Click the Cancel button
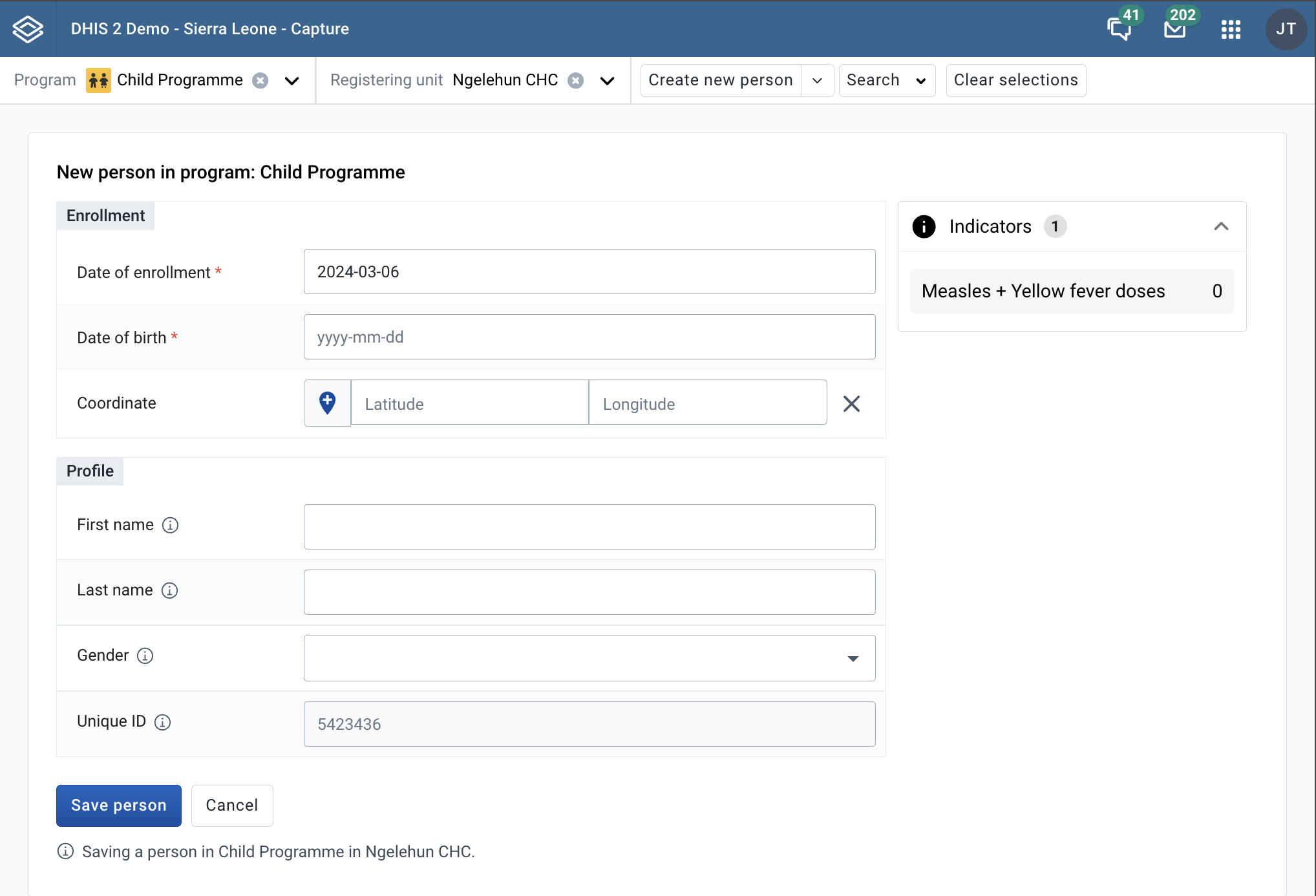The height and width of the screenshot is (896, 1316). pos(232,805)
